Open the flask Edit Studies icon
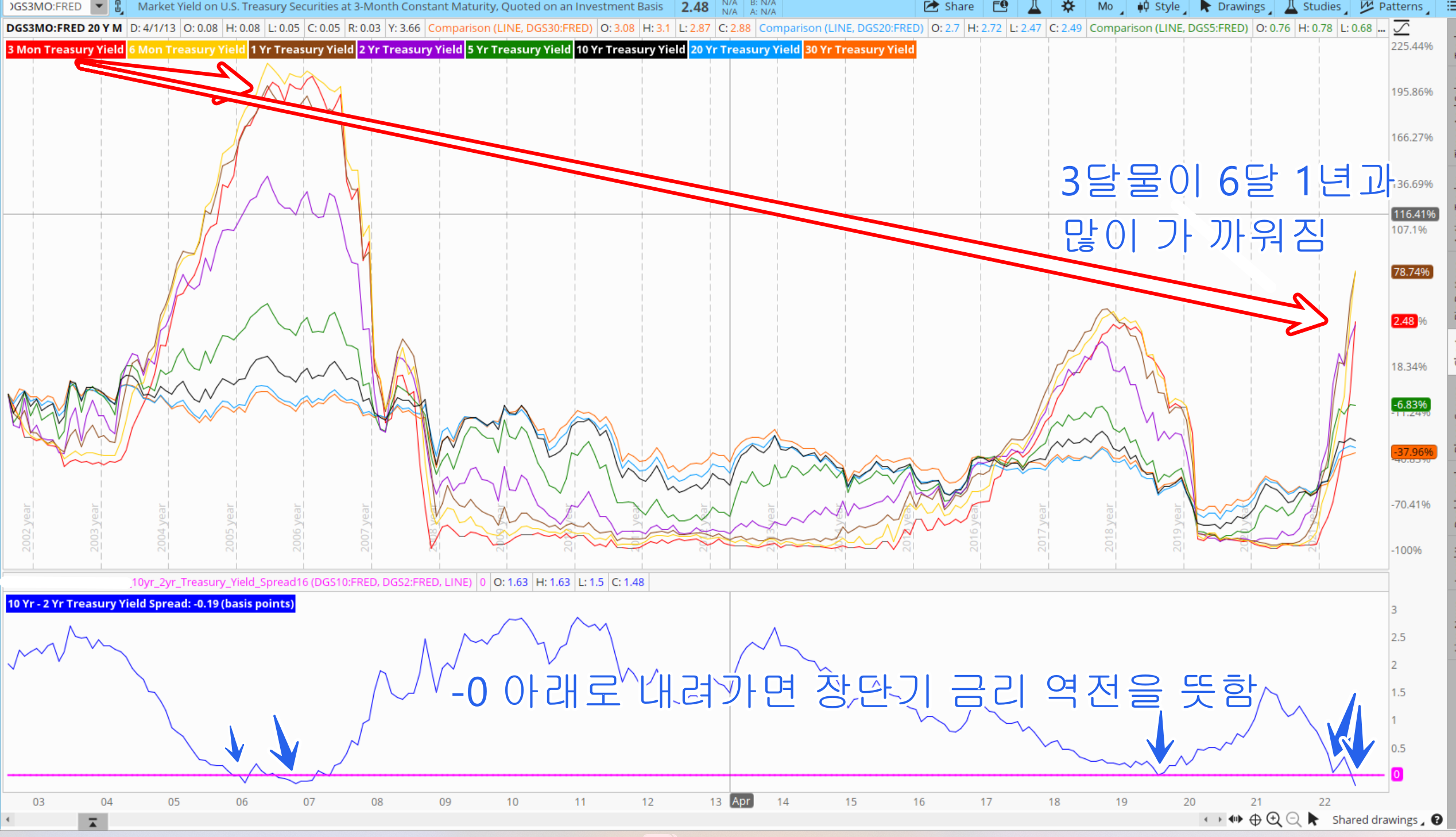Screen dimensions: 1456x837 click(1034, 7)
